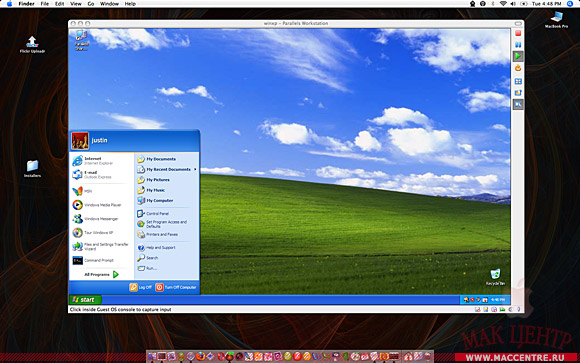
Task: Click Firefox icon in the Dock
Action: [200, 356]
